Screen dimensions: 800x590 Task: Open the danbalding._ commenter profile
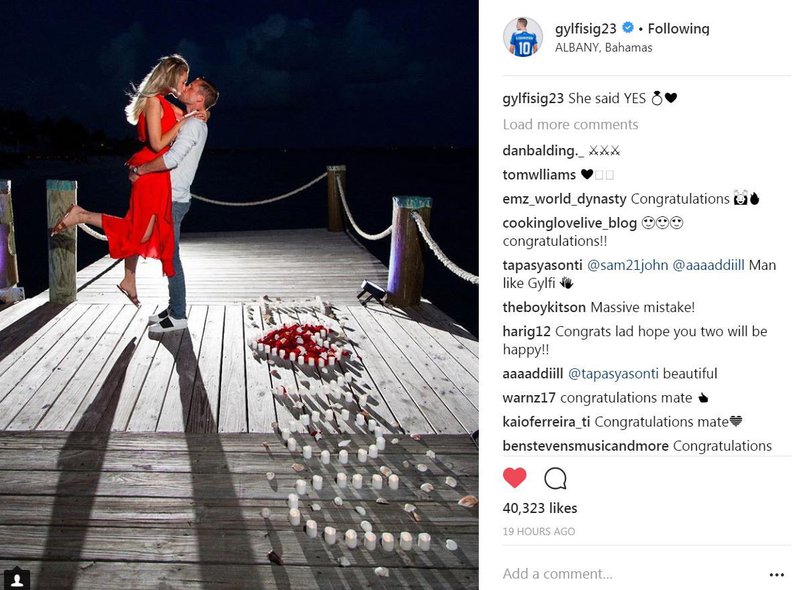(x=543, y=151)
